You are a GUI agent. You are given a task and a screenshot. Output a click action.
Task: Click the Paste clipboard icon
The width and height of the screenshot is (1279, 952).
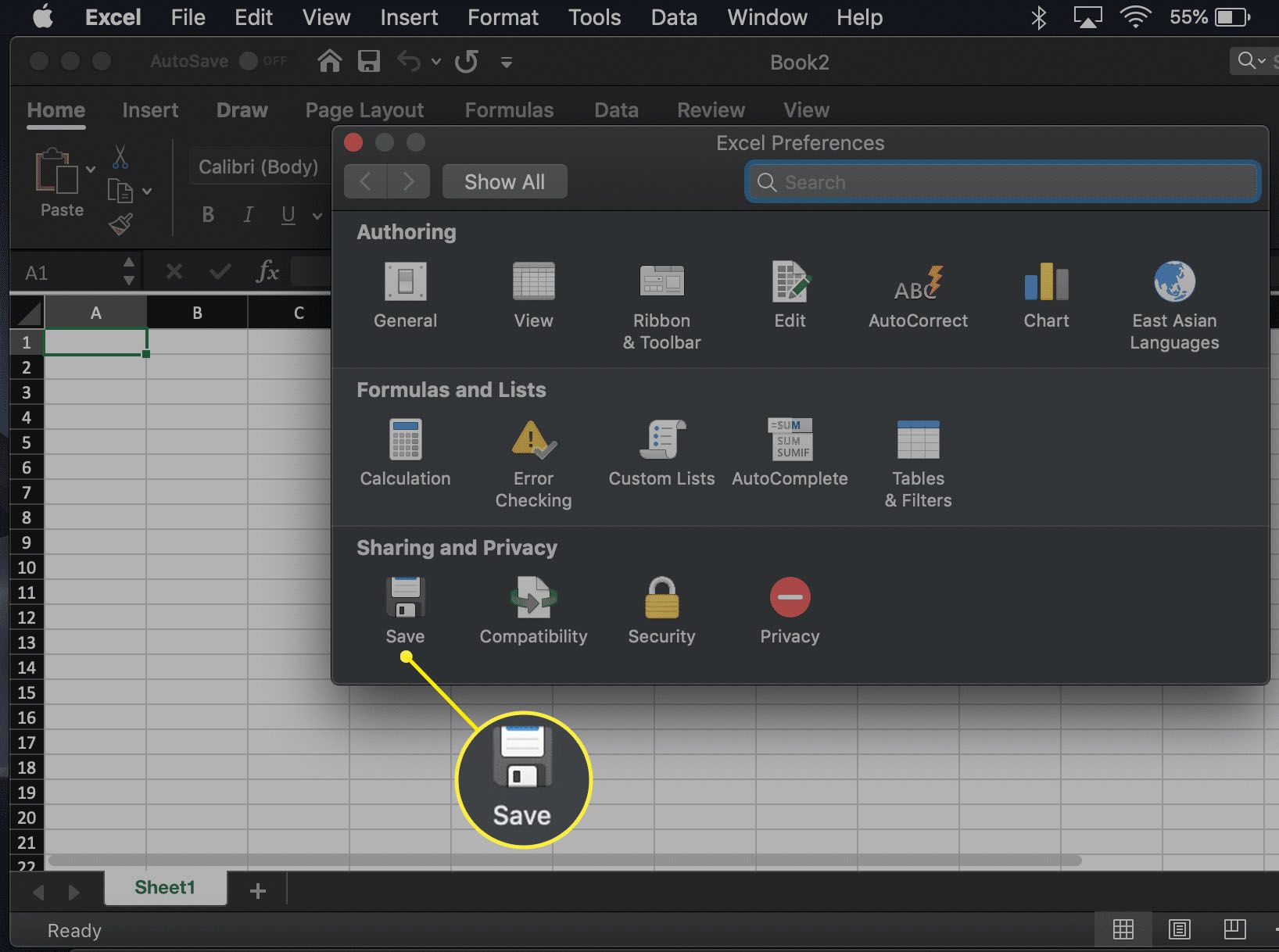pyautogui.click(x=56, y=170)
